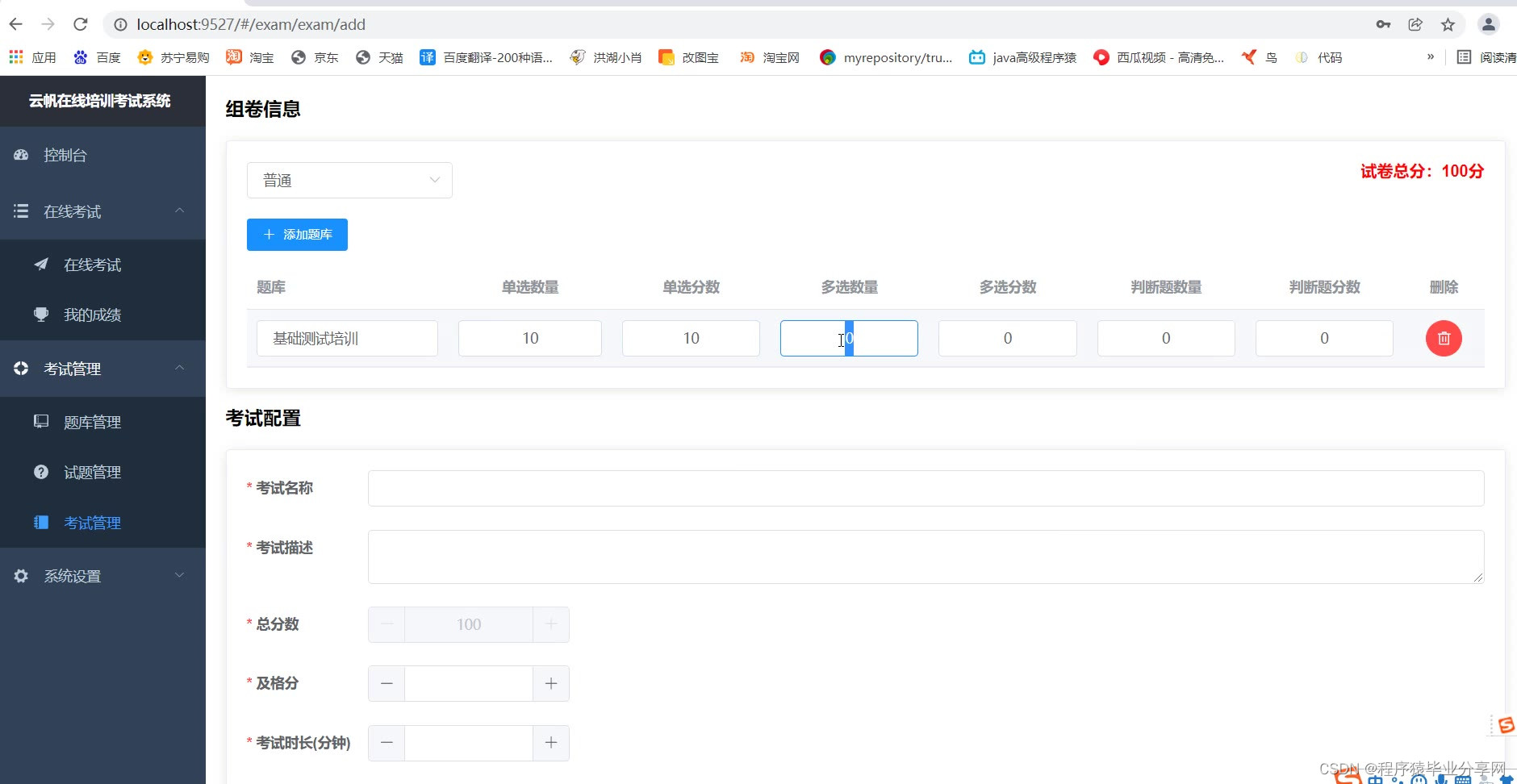Click the 删除 column header
This screenshot has width=1517, height=784.
click(1444, 287)
